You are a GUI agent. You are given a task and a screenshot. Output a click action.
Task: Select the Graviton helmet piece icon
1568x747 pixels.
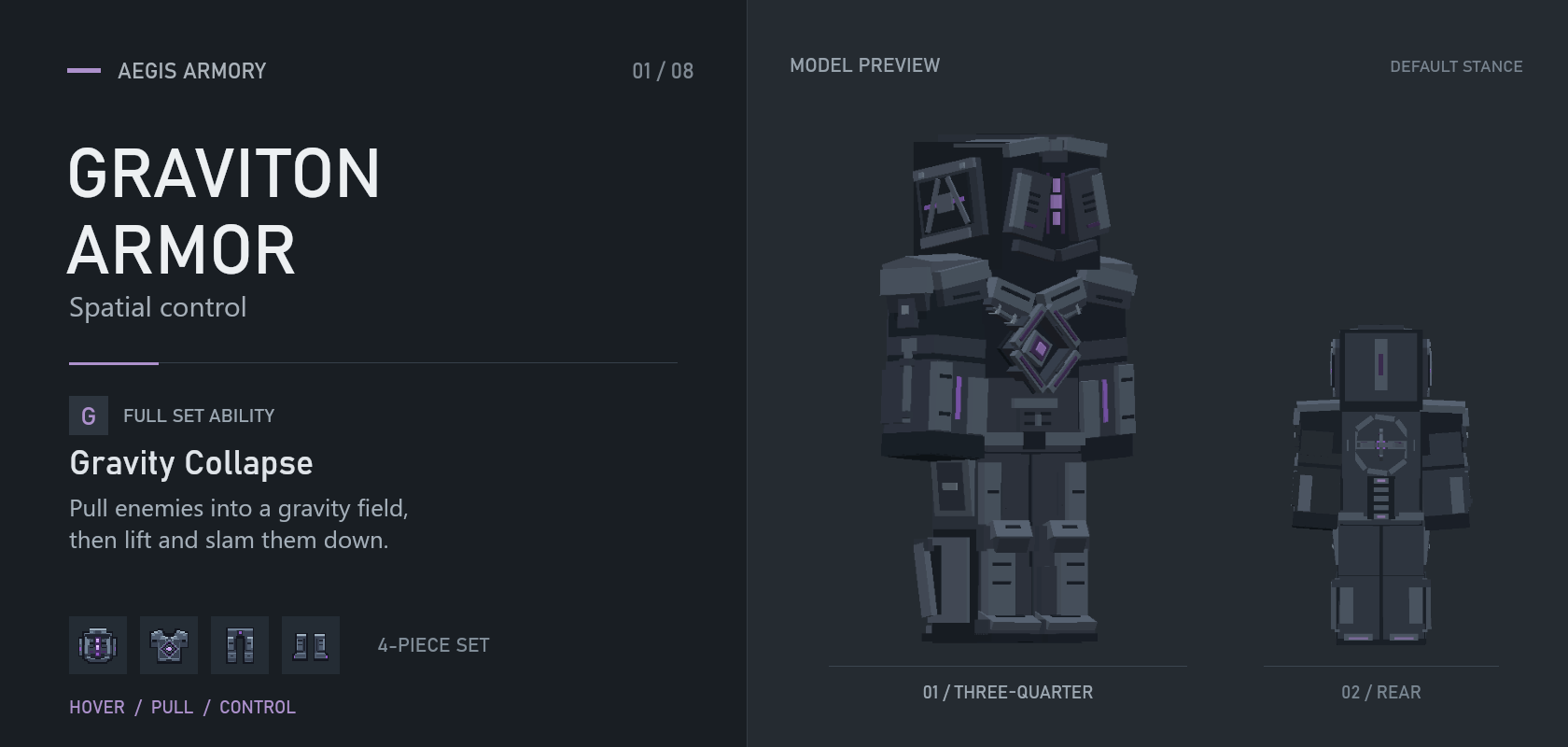[98, 645]
